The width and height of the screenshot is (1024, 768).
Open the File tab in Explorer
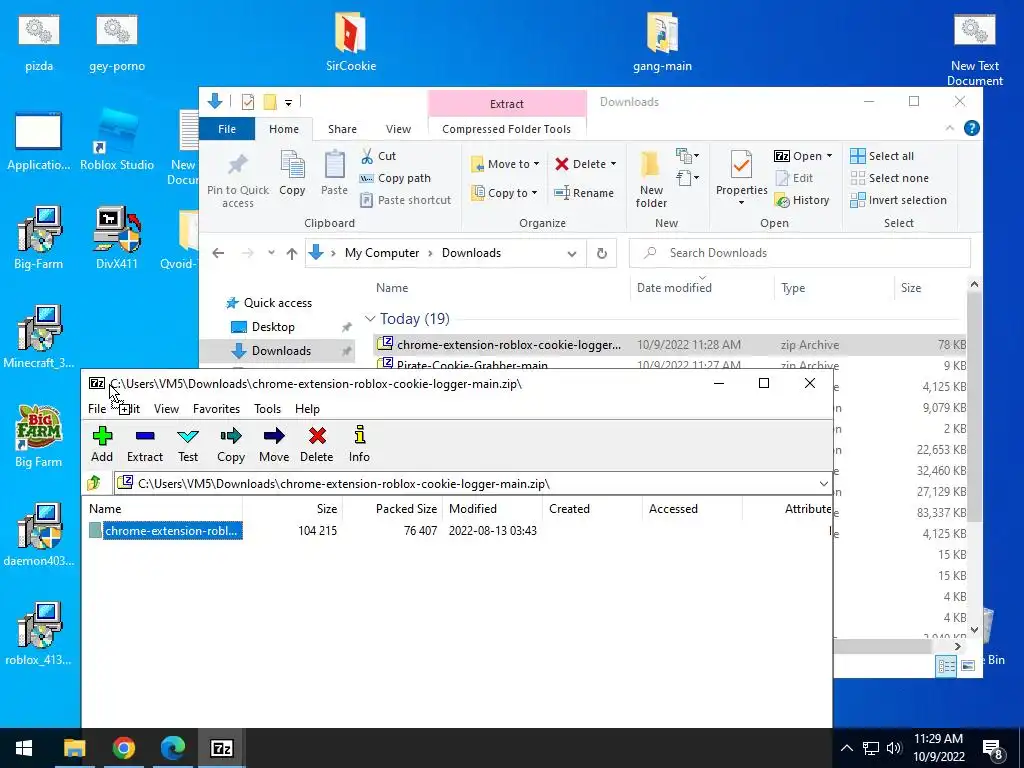pos(227,129)
